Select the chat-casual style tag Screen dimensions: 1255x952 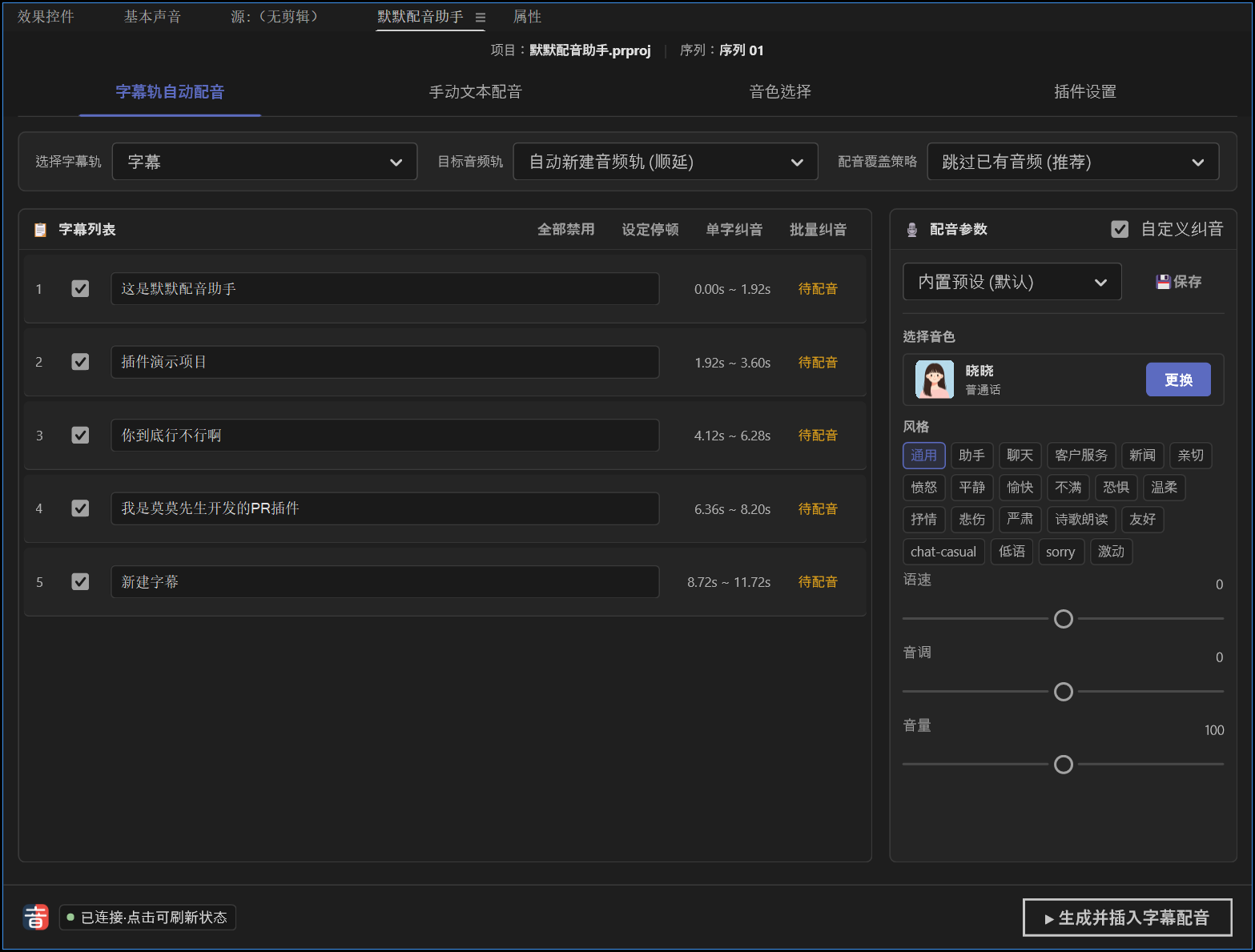tap(943, 552)
